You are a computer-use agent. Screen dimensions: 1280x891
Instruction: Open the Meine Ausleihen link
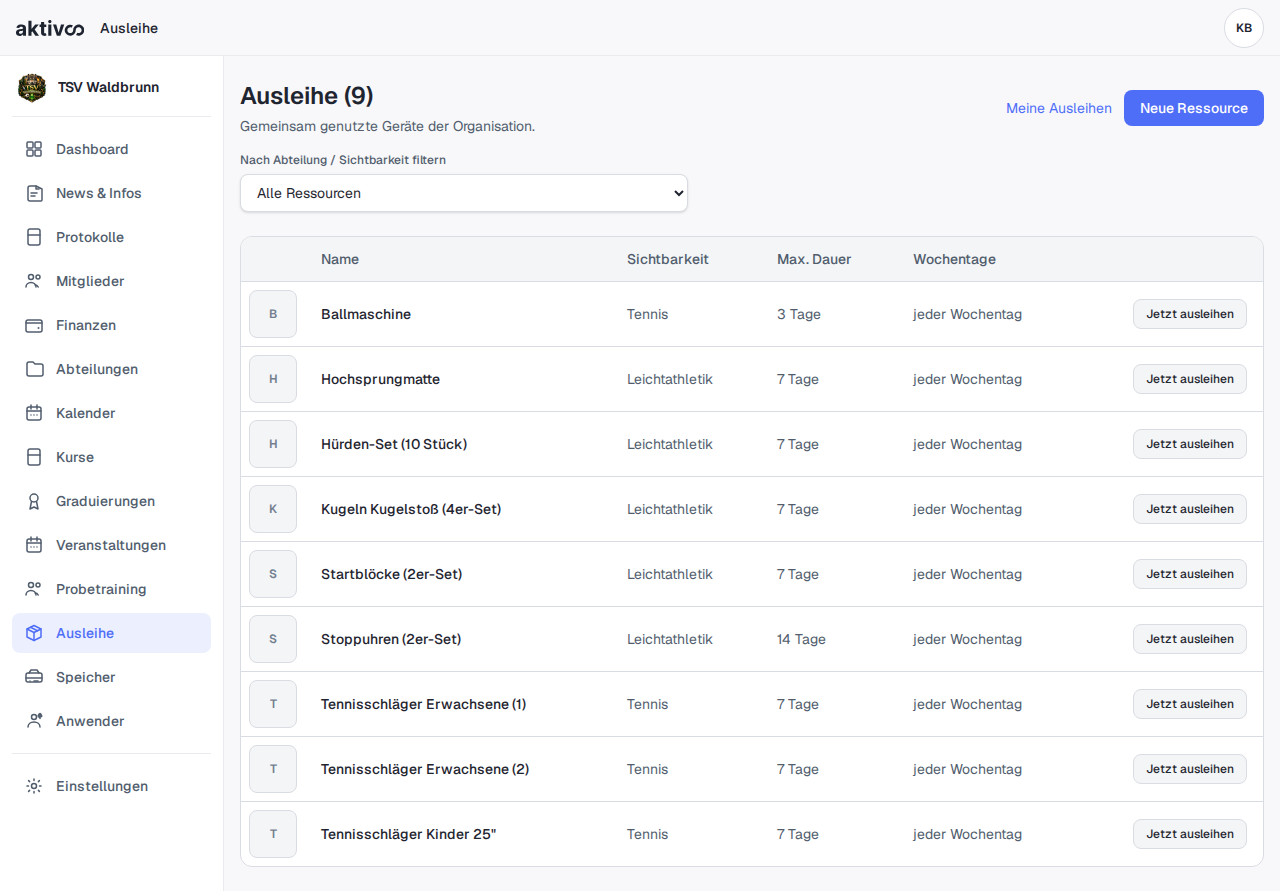tap(1059, 108)
